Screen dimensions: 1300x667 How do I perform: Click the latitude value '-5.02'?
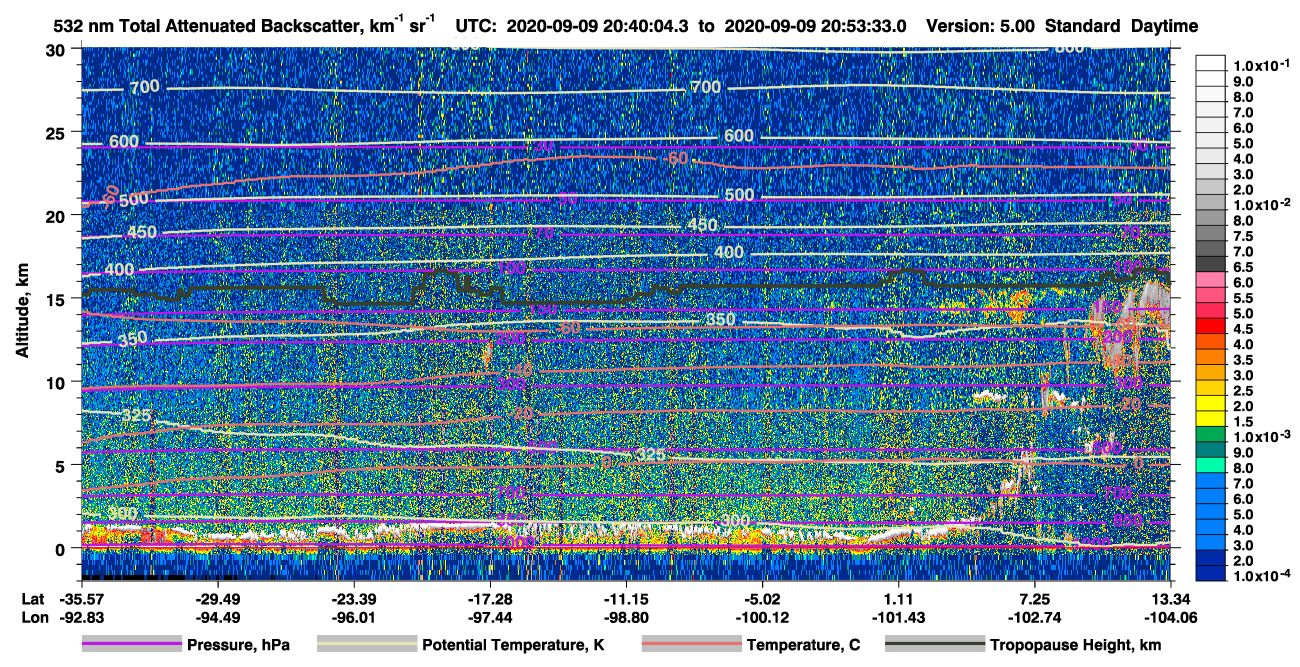point(762,600)
